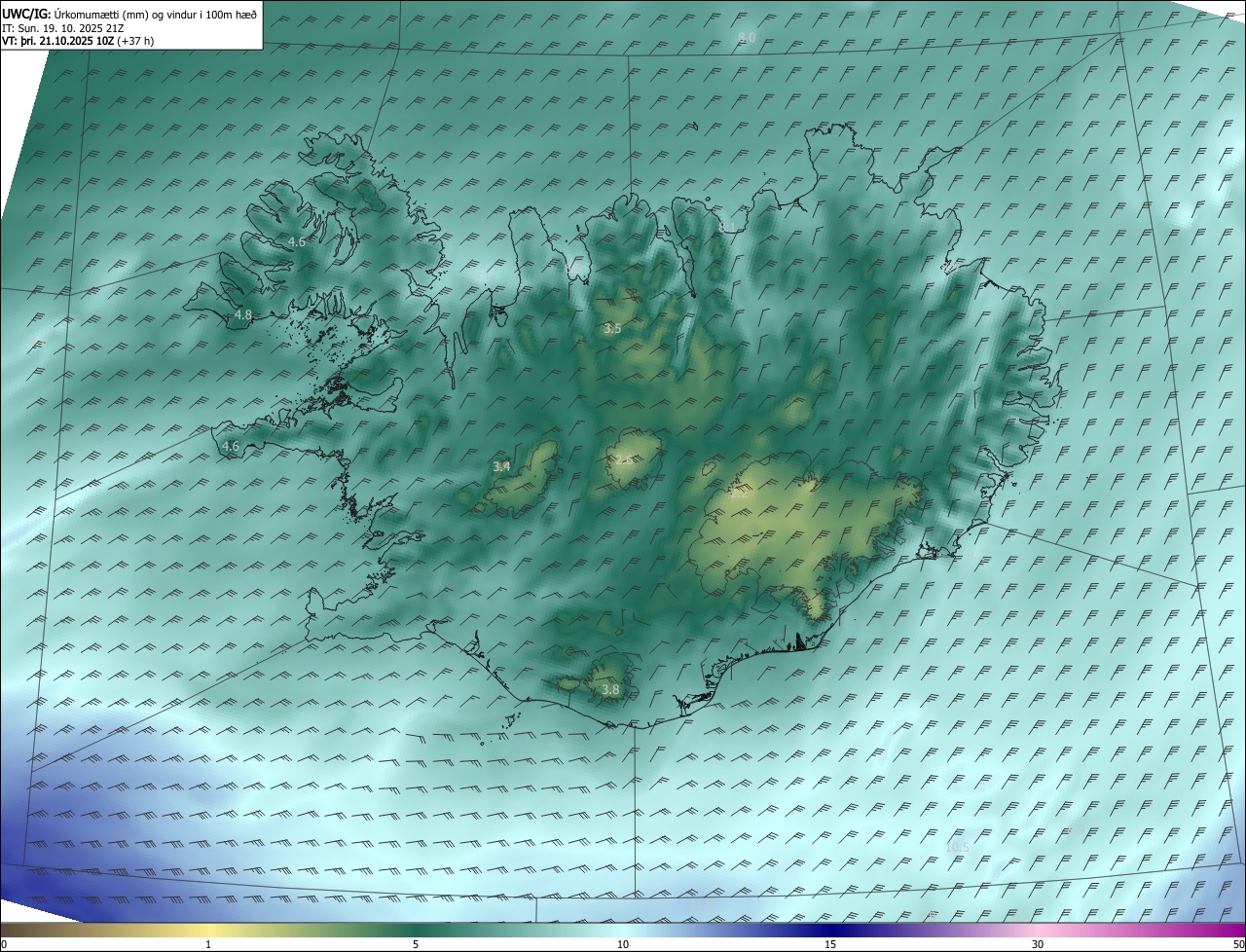Click the bold 'UWC/IG:' header label
This screenshot has height=952, width=1246.
click(27, 14)
